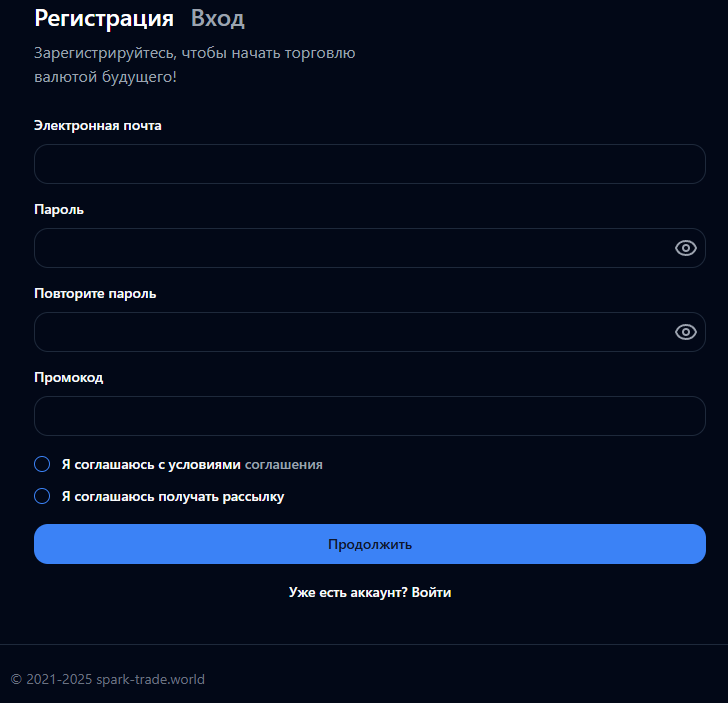
Task: Click the Электронная почта label
Action: (x=98, y=126)
